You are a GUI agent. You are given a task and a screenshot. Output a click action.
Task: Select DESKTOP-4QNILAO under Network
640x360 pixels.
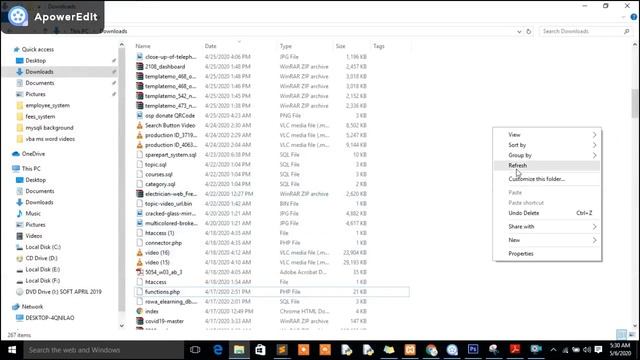tap(50, 318)
